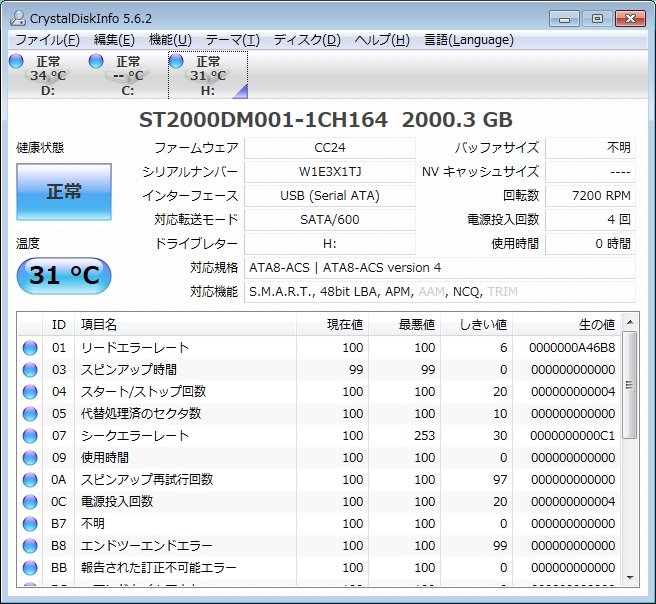
Task: Click the 現在値 column header
Action: click(x=333, y=325)
